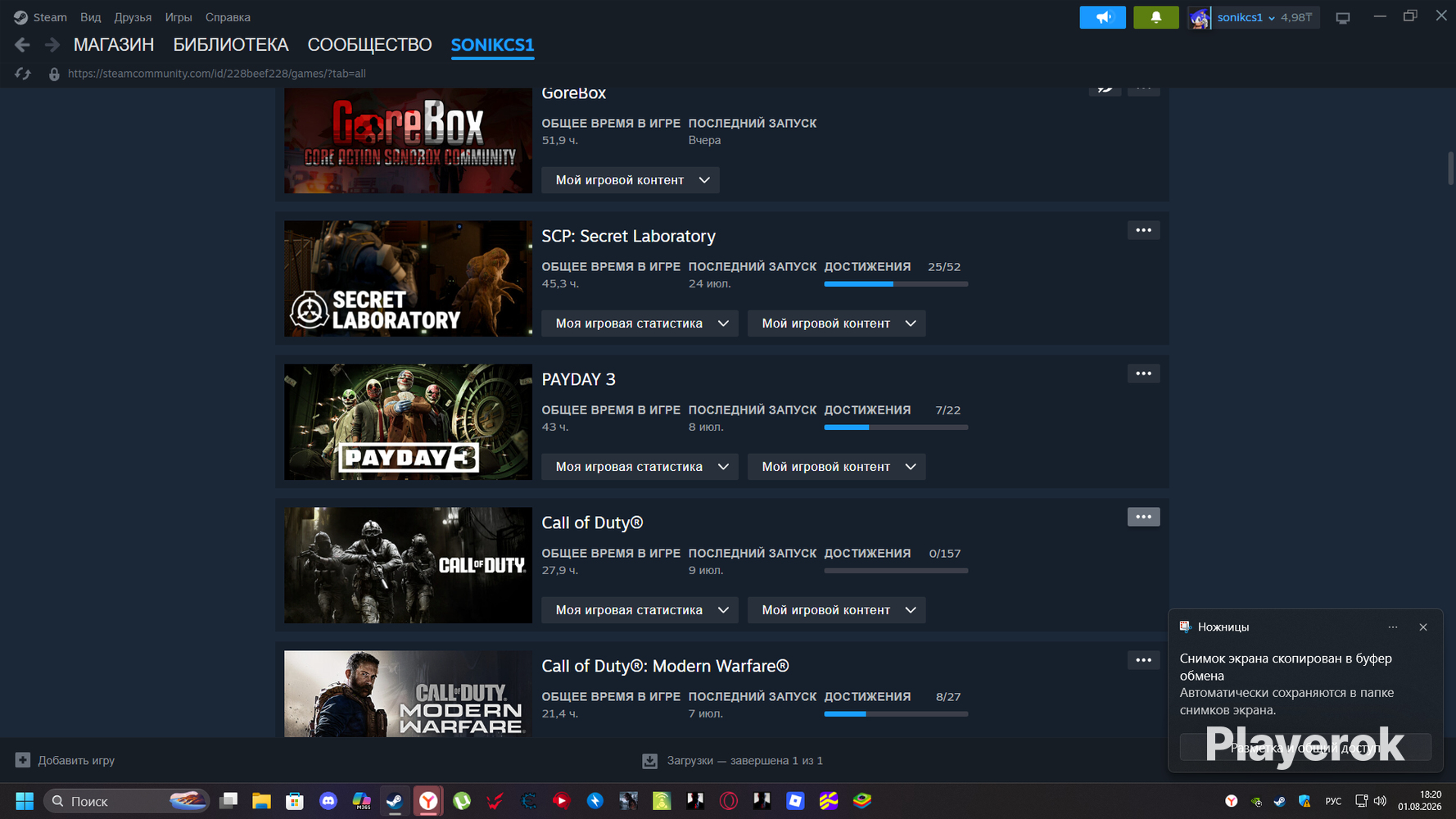Open the SCP: Secret Laboratory title link

pos(628,236)
